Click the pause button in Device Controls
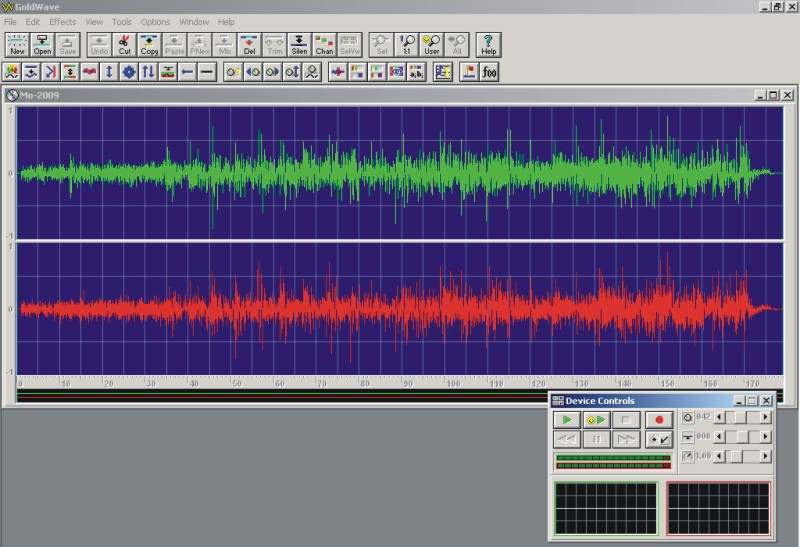The width and height of the screenshot is (800, 547). (x=596, y=439)
